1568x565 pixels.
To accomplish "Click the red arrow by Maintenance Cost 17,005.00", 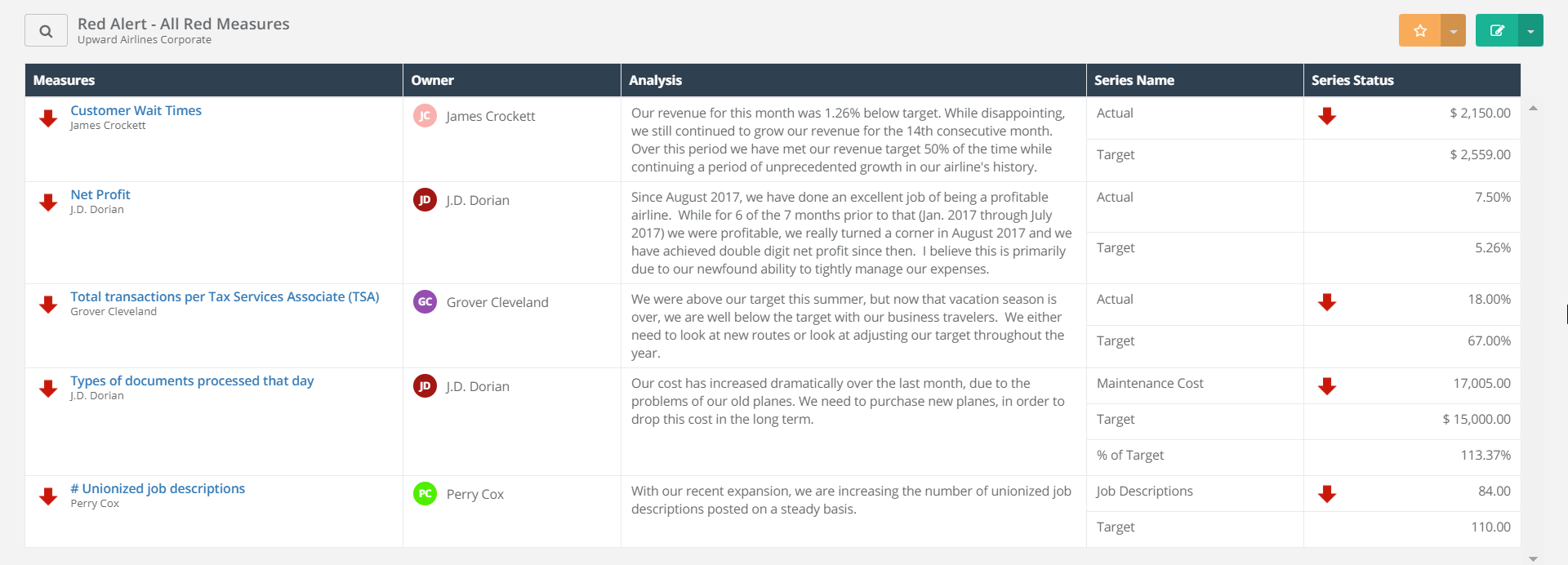I will point(1328,387).
